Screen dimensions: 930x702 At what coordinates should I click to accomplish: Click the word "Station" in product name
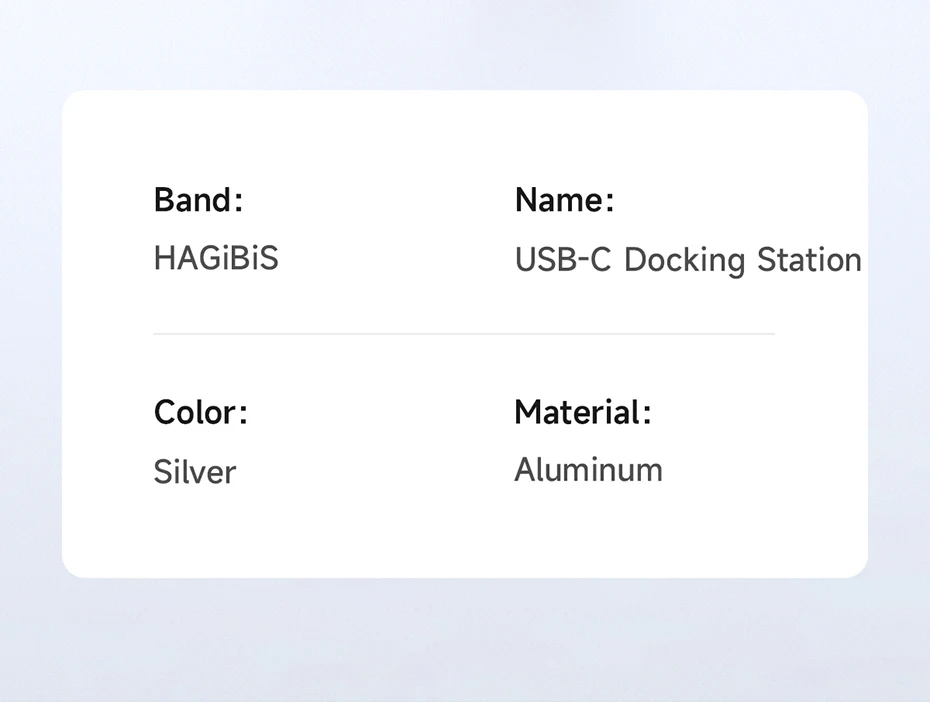tap(808, 260)
